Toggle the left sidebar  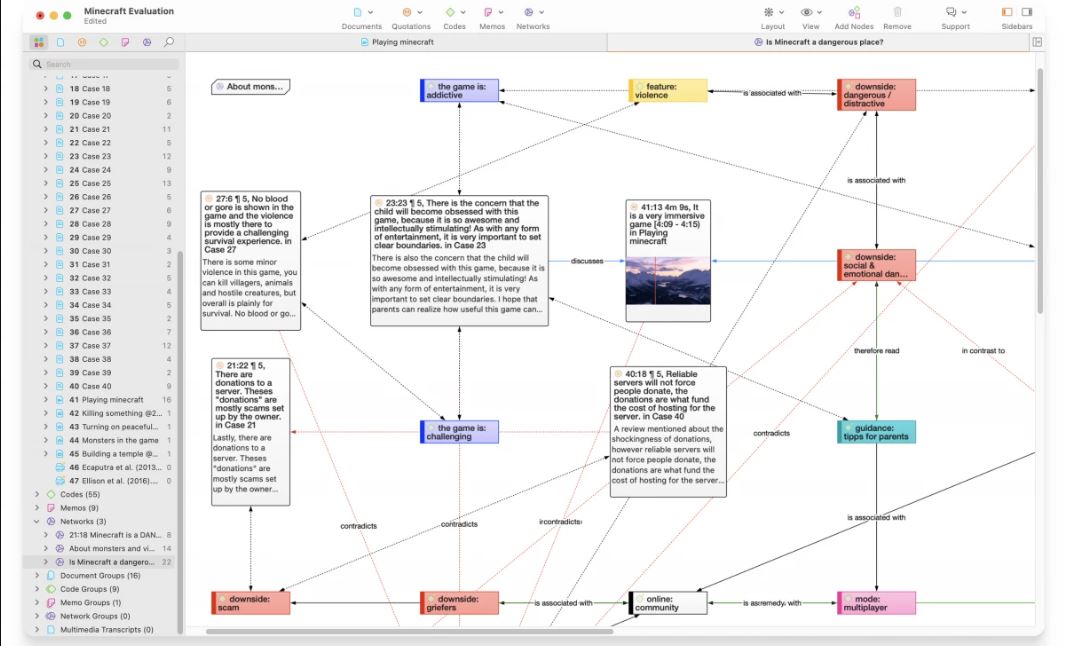[1007, 12]
